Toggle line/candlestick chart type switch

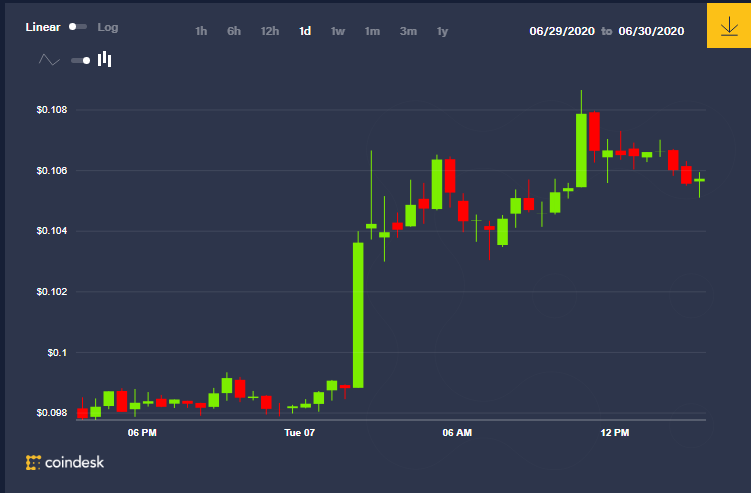pyautogui.click(x=80, y=60)
